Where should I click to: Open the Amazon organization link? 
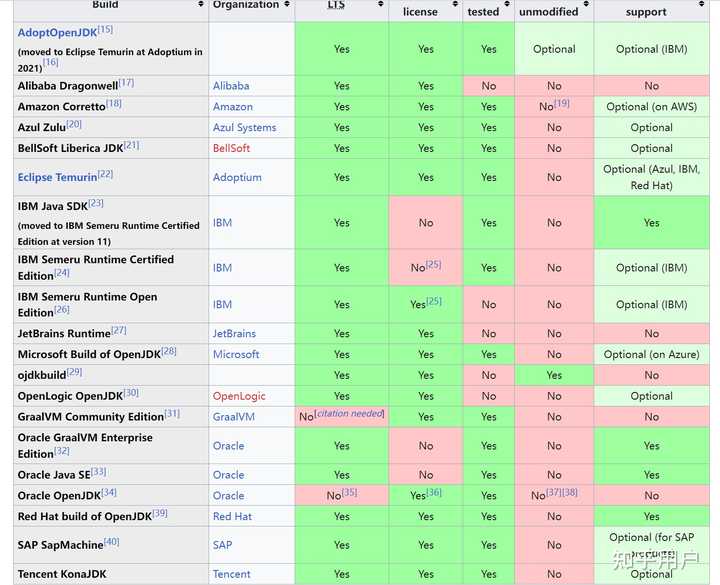[233, 107]
